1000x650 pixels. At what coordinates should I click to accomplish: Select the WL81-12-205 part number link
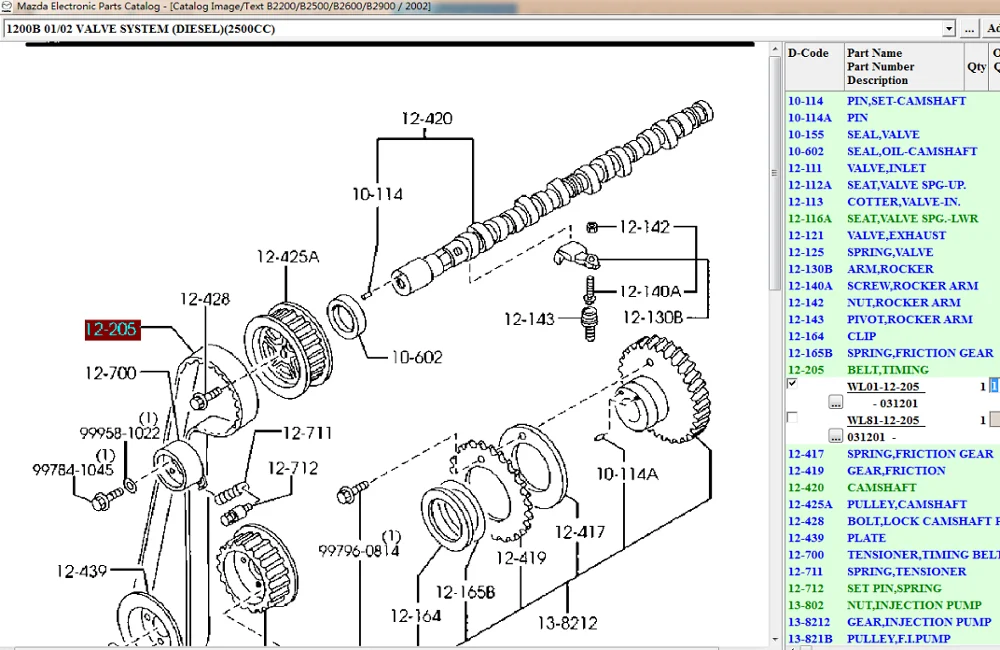[x=887, y=419]
